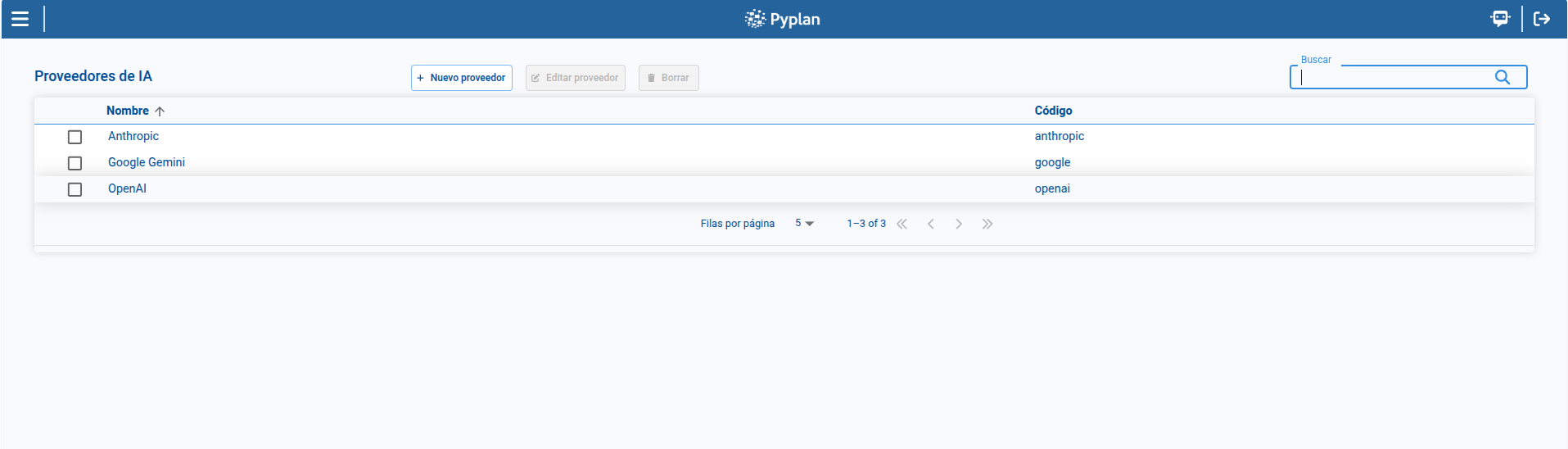1568x449 pixels.
Task: Go to the previous page
Action: coord(931,224)
